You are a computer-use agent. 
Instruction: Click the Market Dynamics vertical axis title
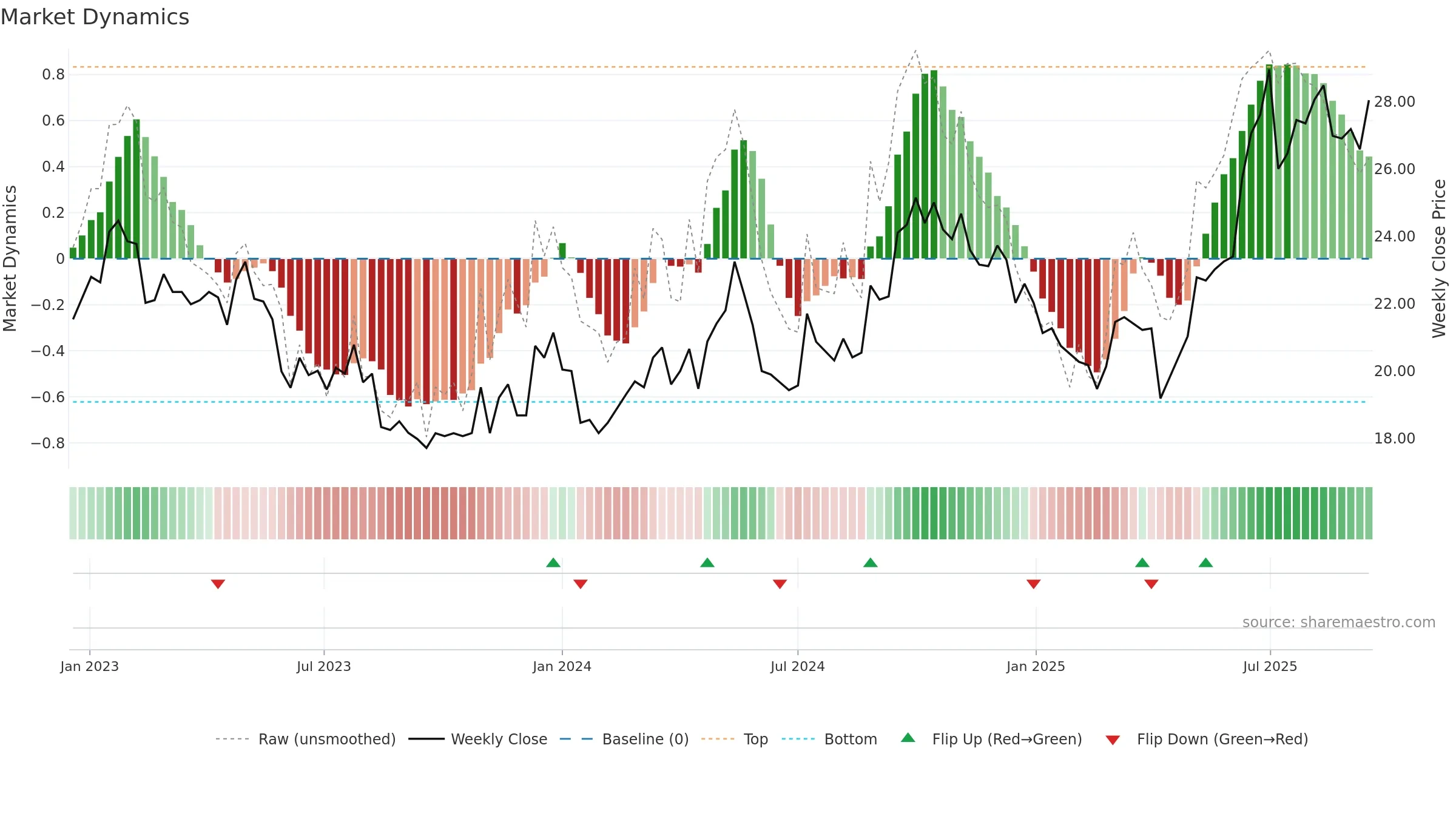click(x=10, y=258)
